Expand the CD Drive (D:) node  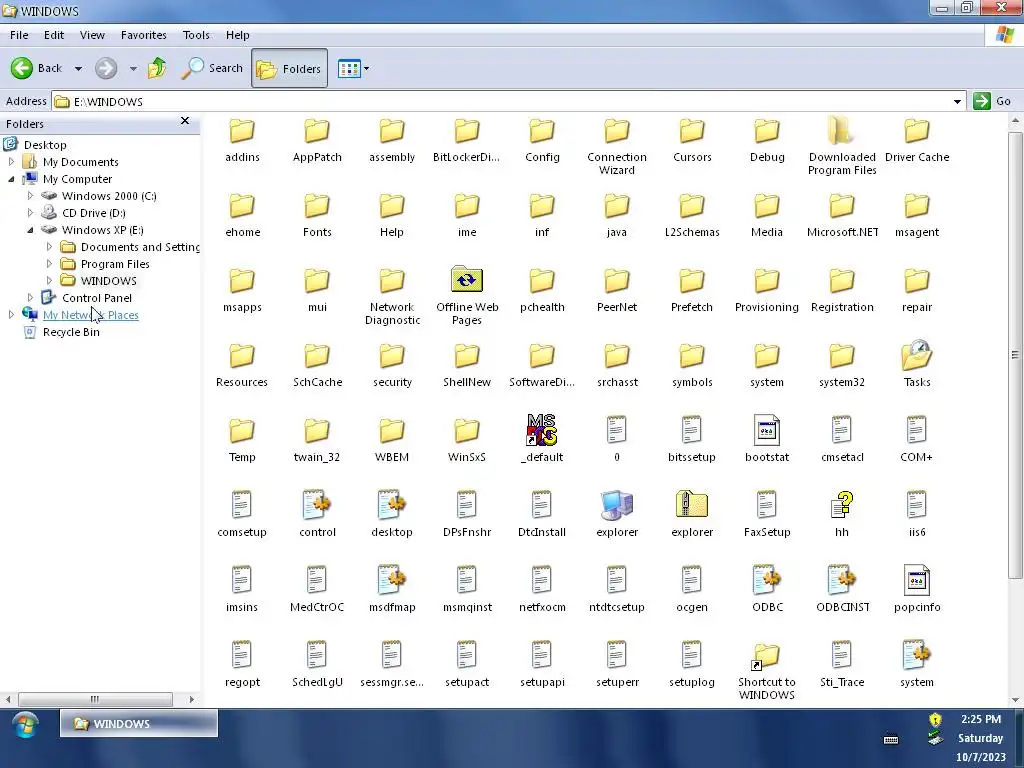click(x=30, y=213)
